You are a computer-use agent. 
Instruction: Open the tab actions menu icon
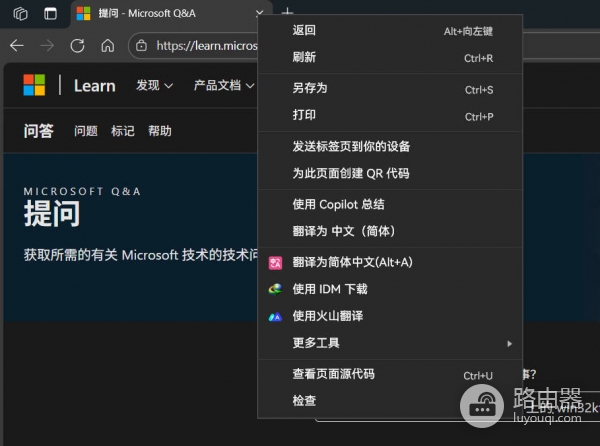coord(49,13)
